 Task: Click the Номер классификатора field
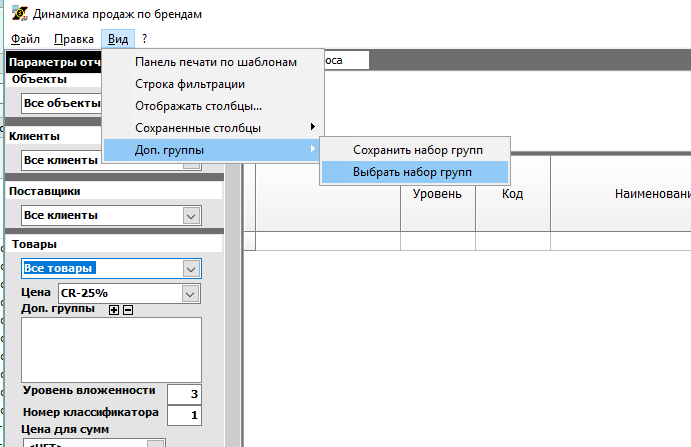184,415
